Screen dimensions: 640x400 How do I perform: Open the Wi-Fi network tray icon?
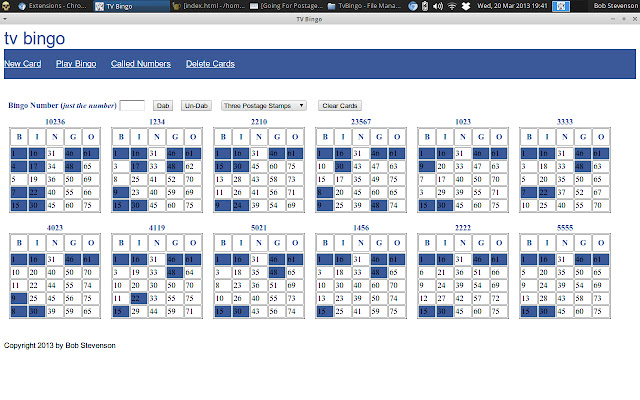(451, 6)
